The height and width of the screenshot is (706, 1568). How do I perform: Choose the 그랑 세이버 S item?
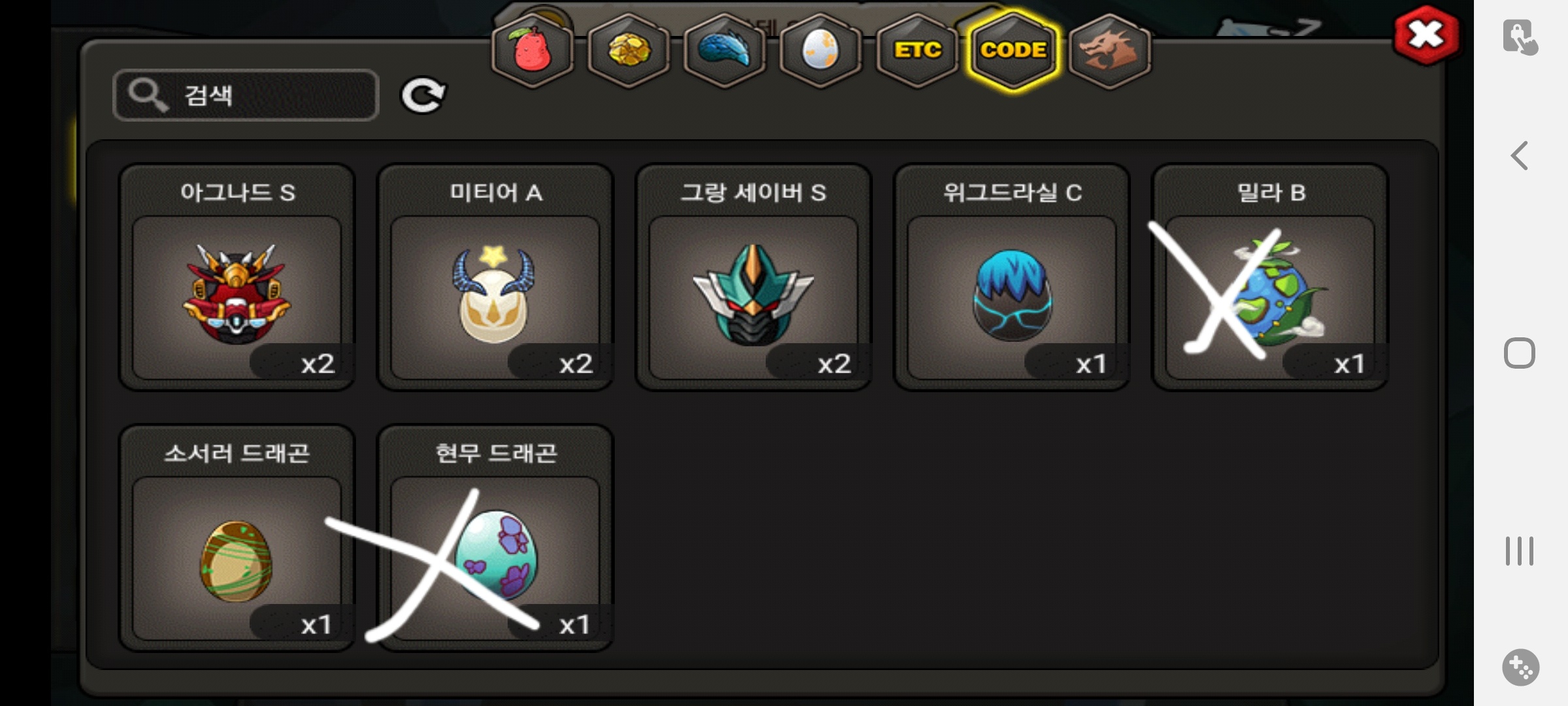point(753,277)
